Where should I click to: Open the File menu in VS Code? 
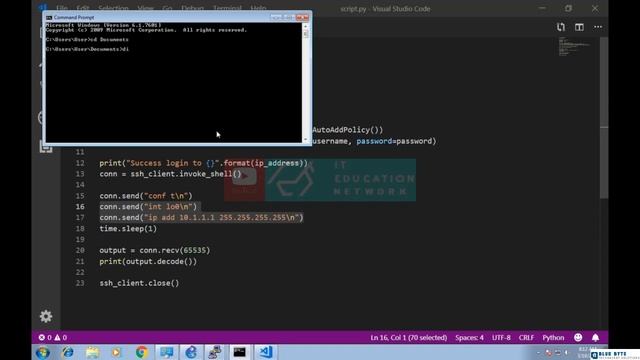[x=62, y=8]
